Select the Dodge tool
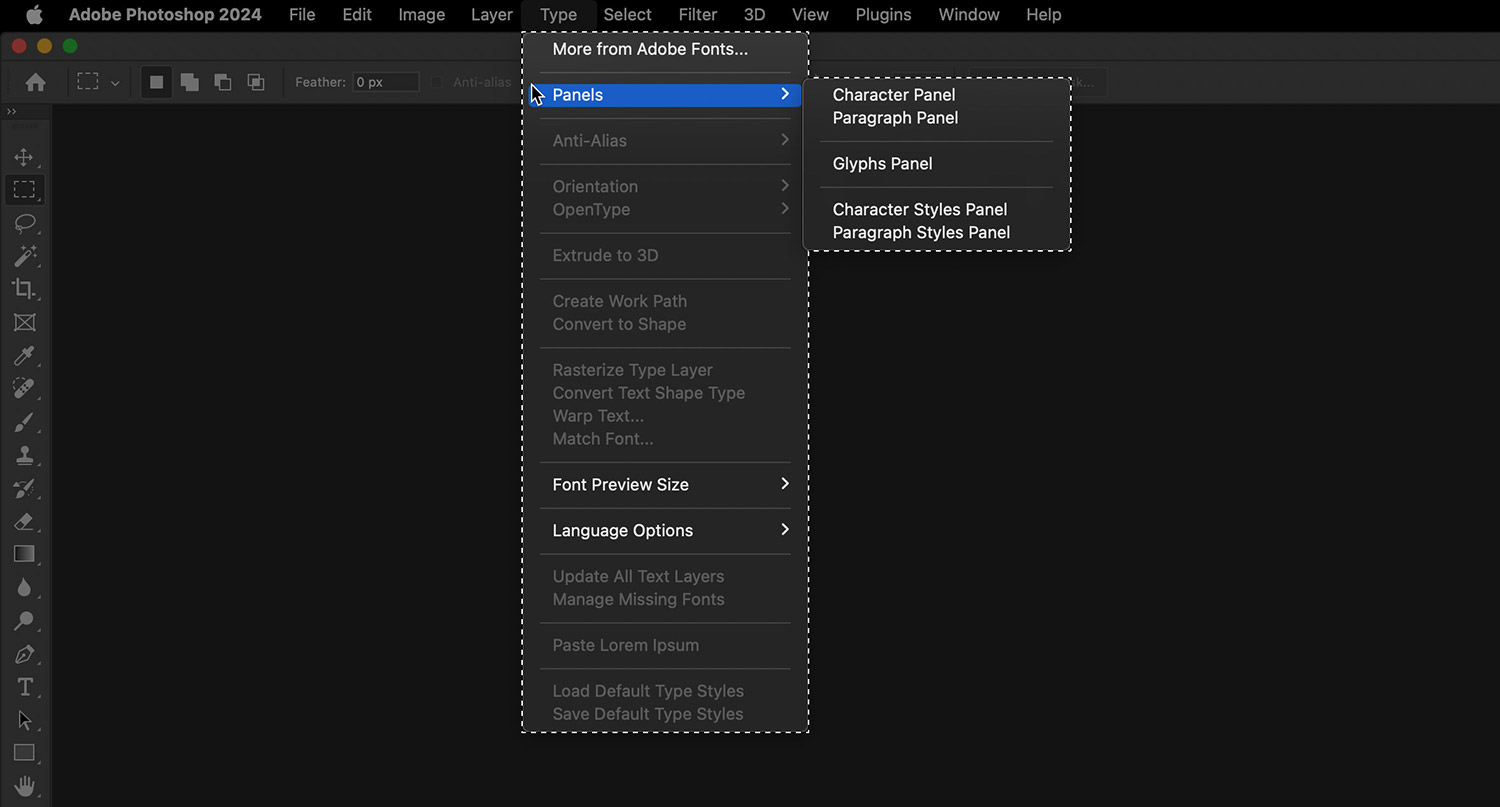The width and height of the screenshot is (1500, 807). pyautogui.click(x=24, y=620)
